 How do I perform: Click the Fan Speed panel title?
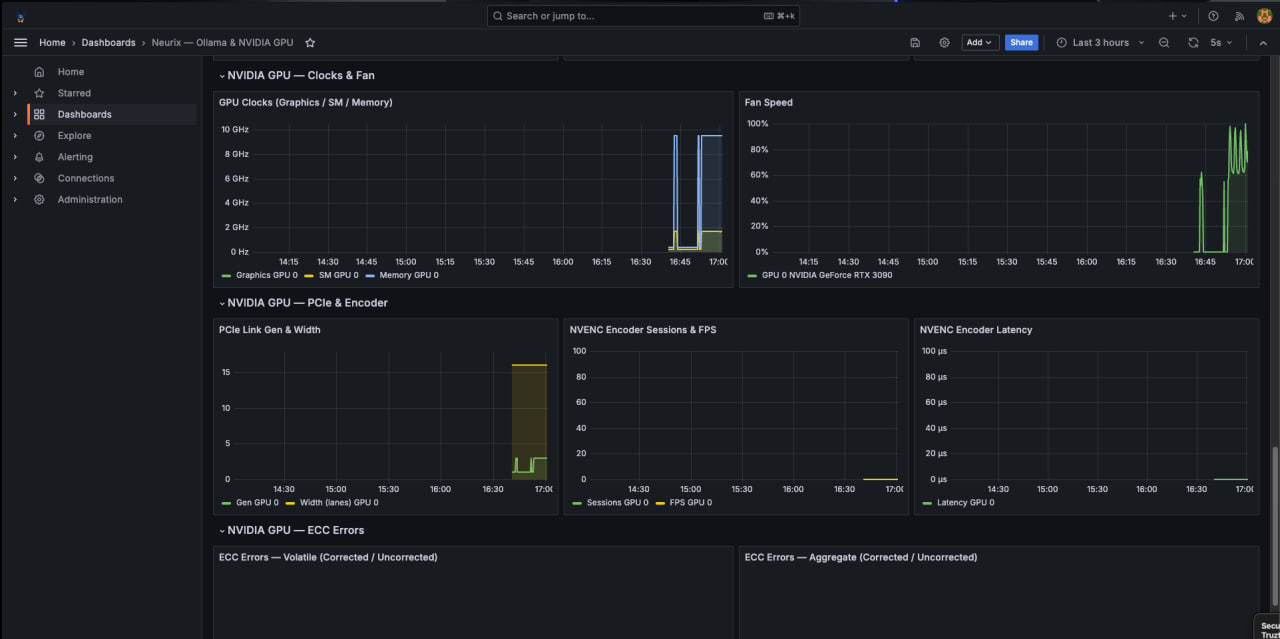tap(769, 102)
